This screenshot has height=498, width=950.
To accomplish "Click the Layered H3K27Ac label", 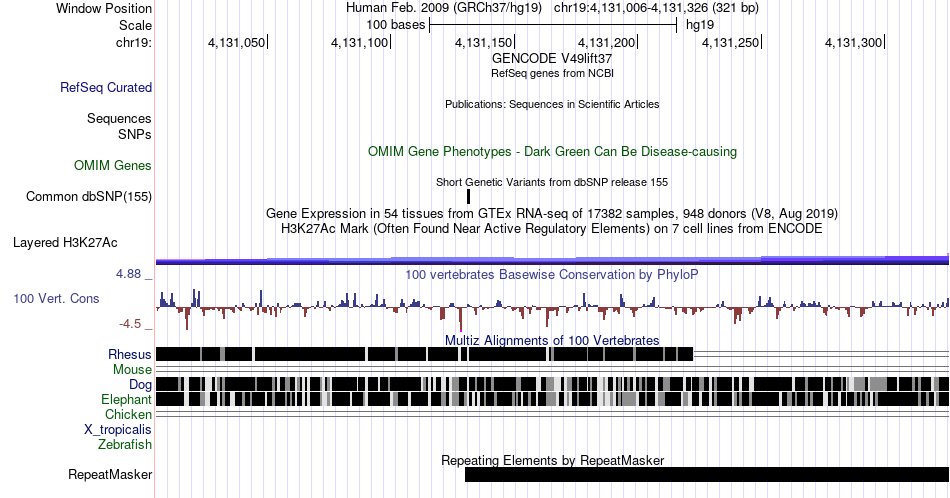I will (x=65, y=242).
